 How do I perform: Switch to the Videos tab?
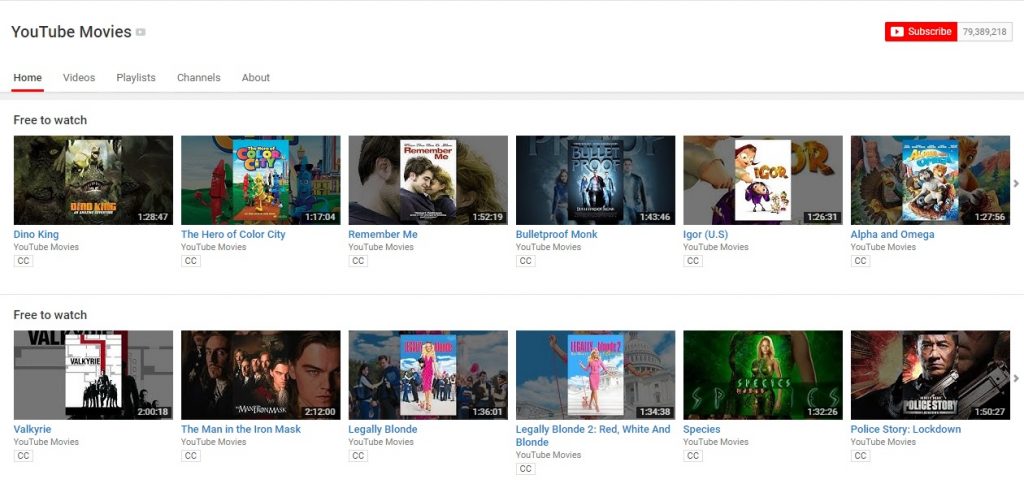click(x=79, y=78)
